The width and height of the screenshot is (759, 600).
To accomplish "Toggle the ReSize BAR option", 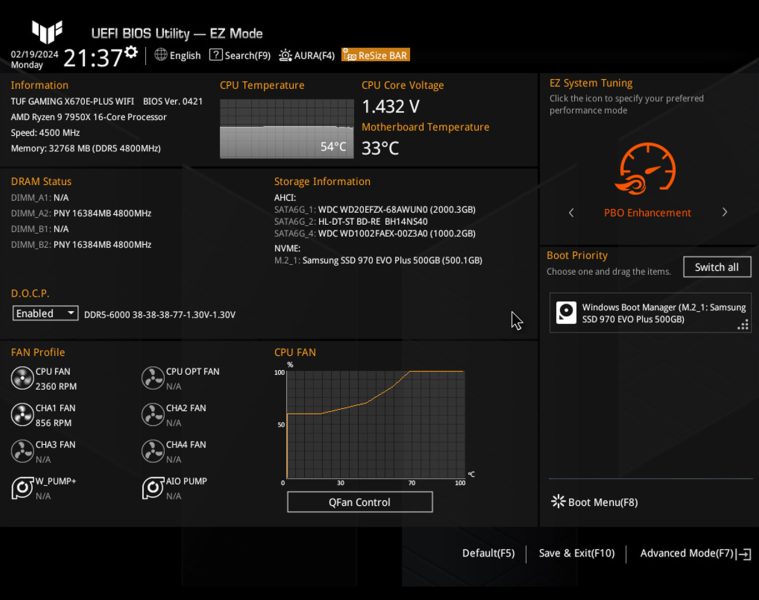I will [376, 55].
